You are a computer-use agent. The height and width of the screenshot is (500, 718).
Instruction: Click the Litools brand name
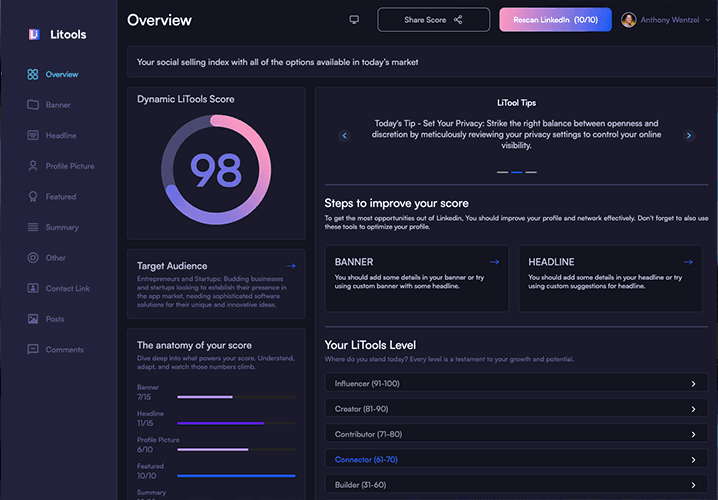[68, 34]
